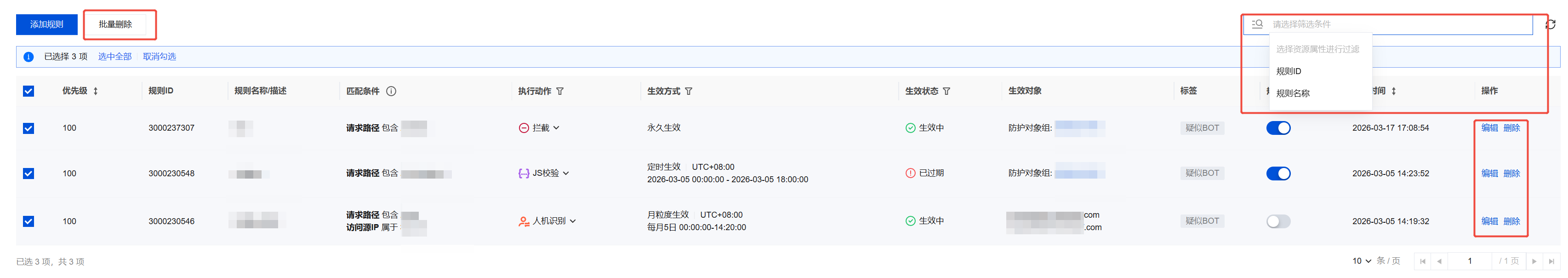Image resolution: width=1568 pixels, height=278 pixels.
Task: Uncheck the row for rule 3000230548
Action: (29, 173)
